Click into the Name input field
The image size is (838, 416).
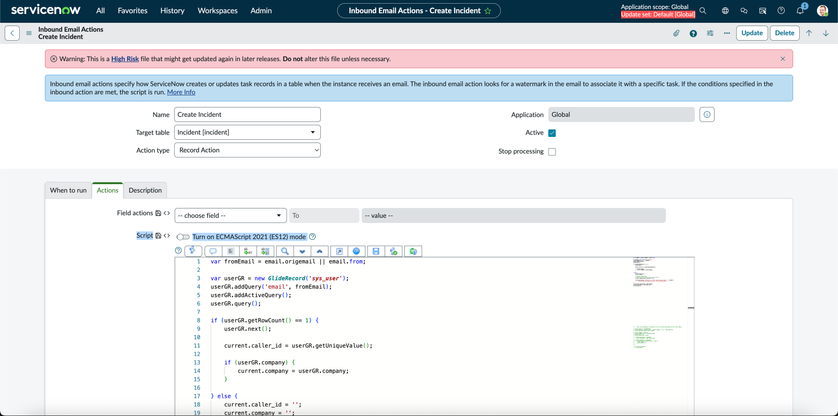click(x=247, y=114)
